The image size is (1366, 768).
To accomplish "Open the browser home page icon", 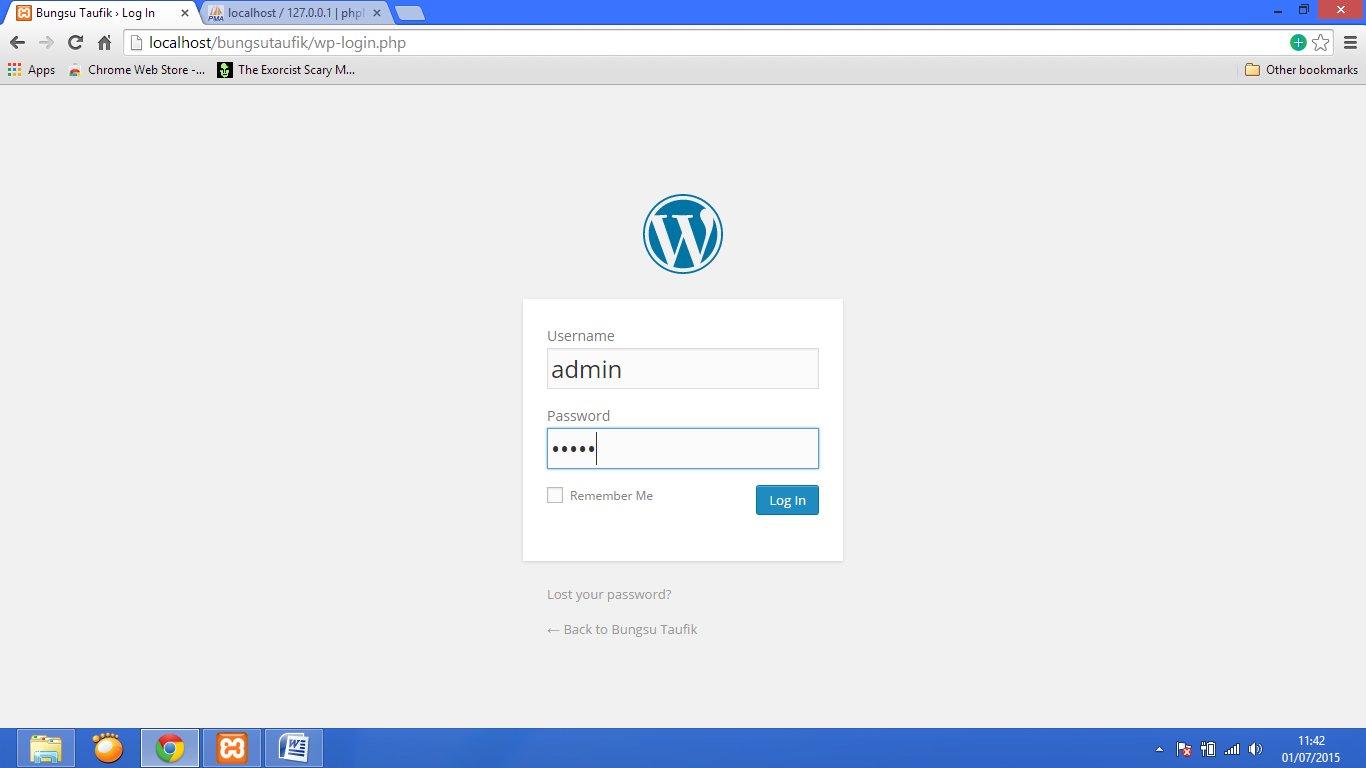I will click(x=104, y=42).
